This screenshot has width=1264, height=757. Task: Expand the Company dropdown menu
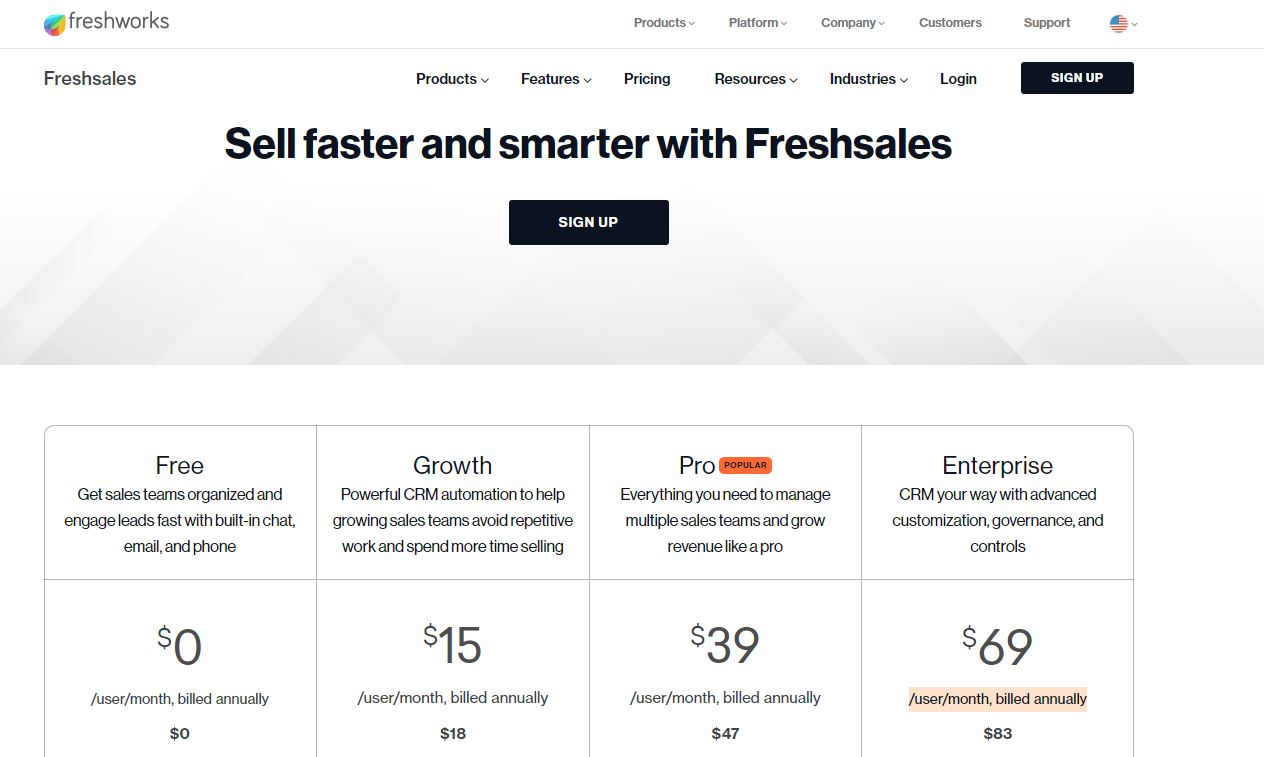[x=854, y=23]
